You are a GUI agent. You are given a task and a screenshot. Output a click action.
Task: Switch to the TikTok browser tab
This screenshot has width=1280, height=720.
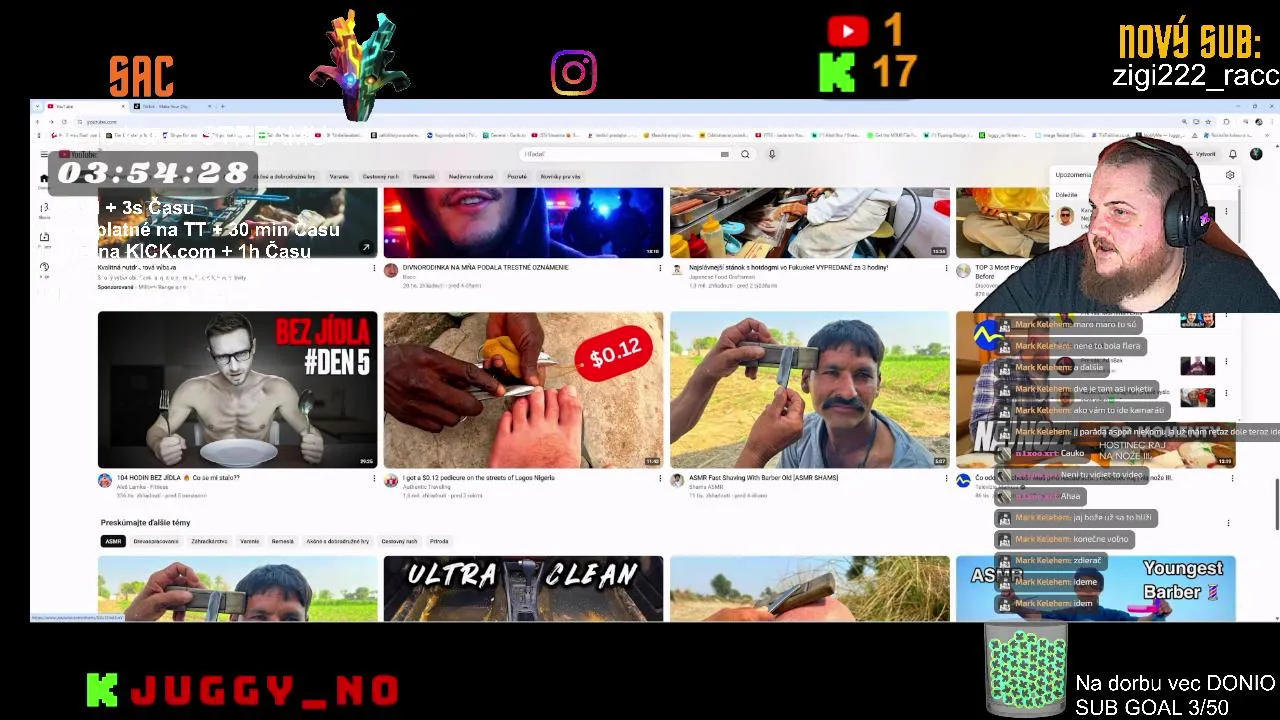coord(173,106)
